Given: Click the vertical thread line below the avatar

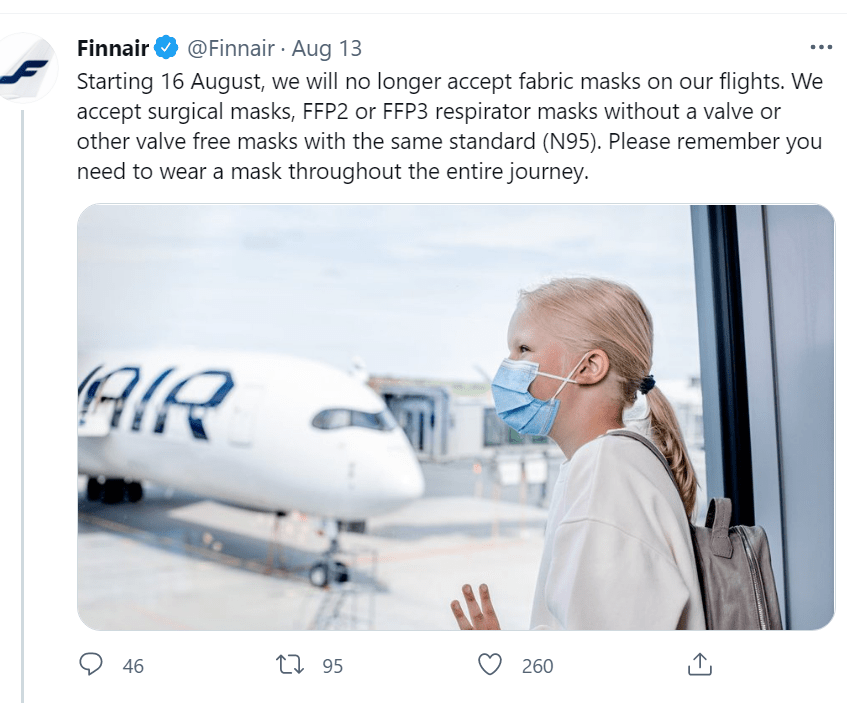Looking at the screenshot, I should point(22,400).
